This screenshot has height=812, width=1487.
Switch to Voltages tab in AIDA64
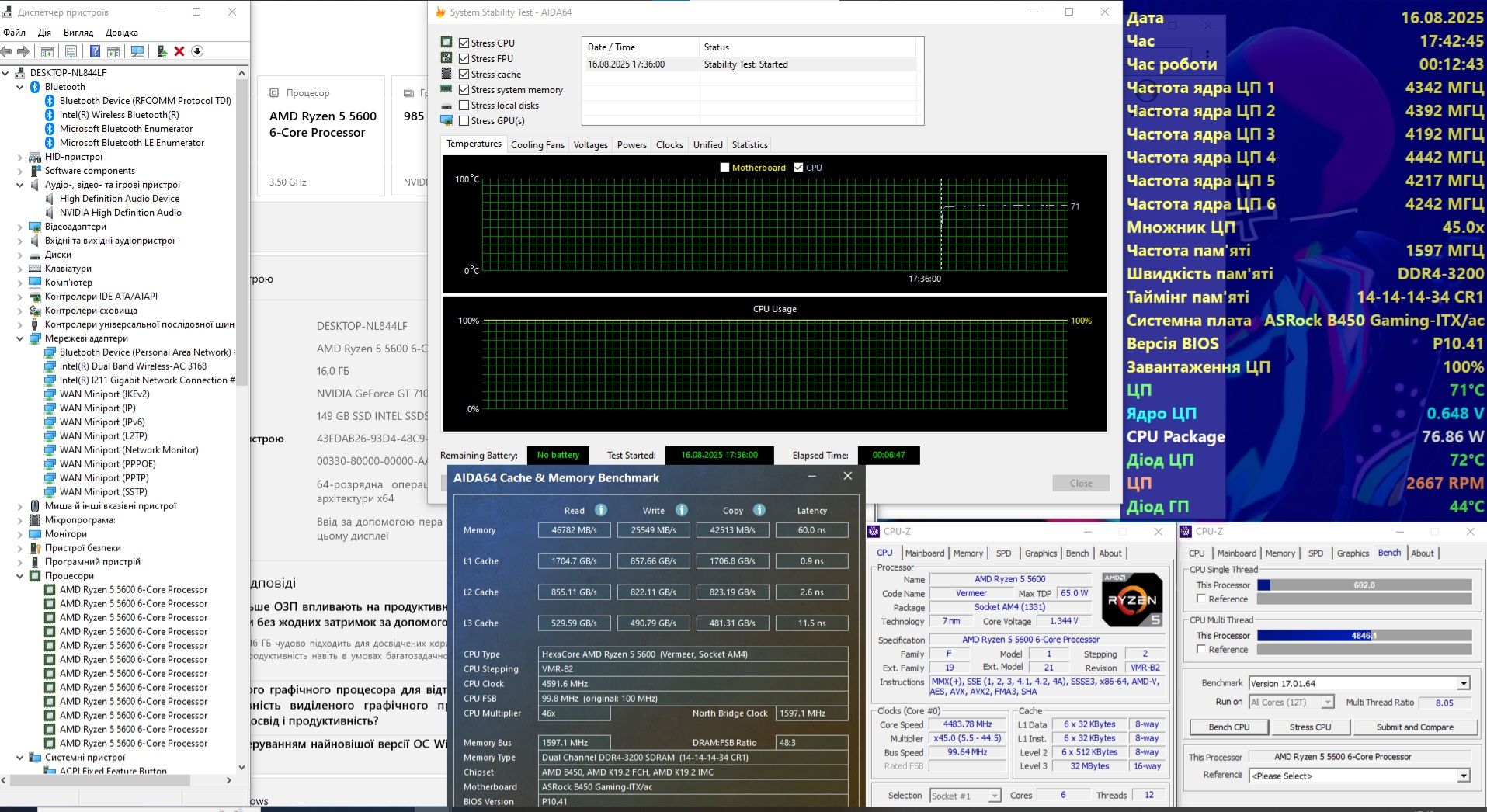coord(590,144)
